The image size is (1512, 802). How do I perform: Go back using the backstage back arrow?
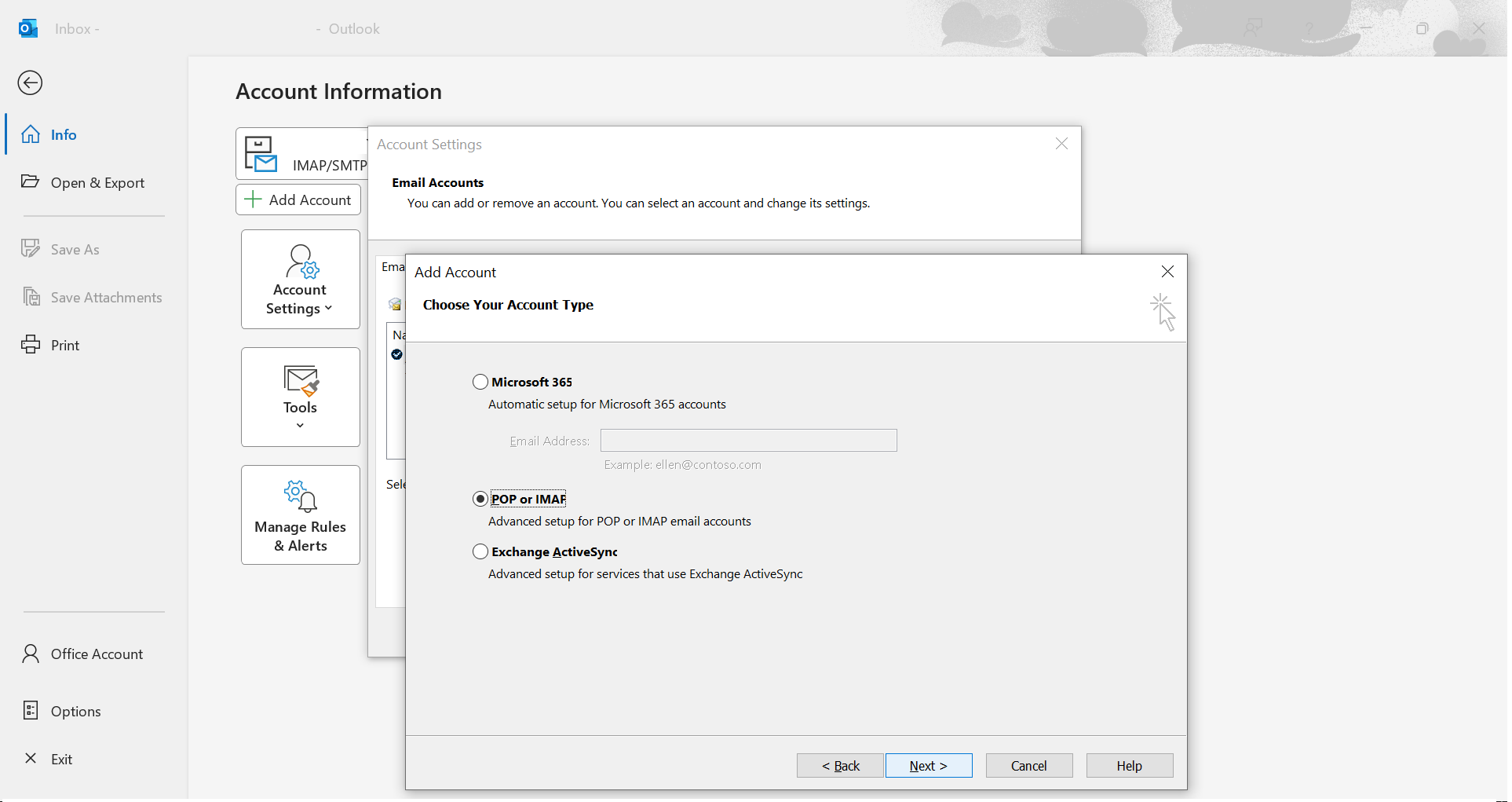[30, 82]
